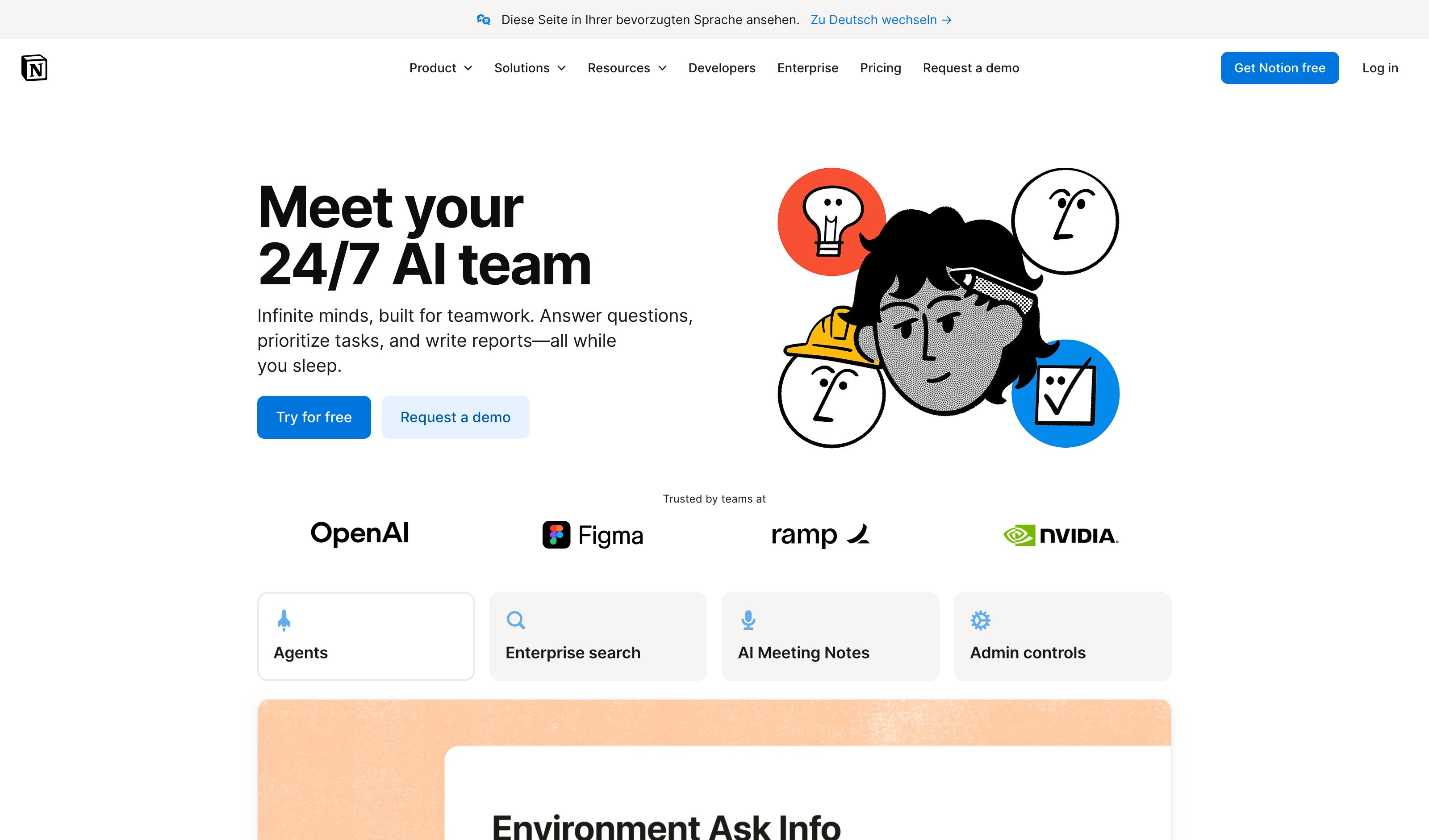Screen dimensions: 1429x840
Task: Click the Agents rocket icon
Action: tap(284, 620)
